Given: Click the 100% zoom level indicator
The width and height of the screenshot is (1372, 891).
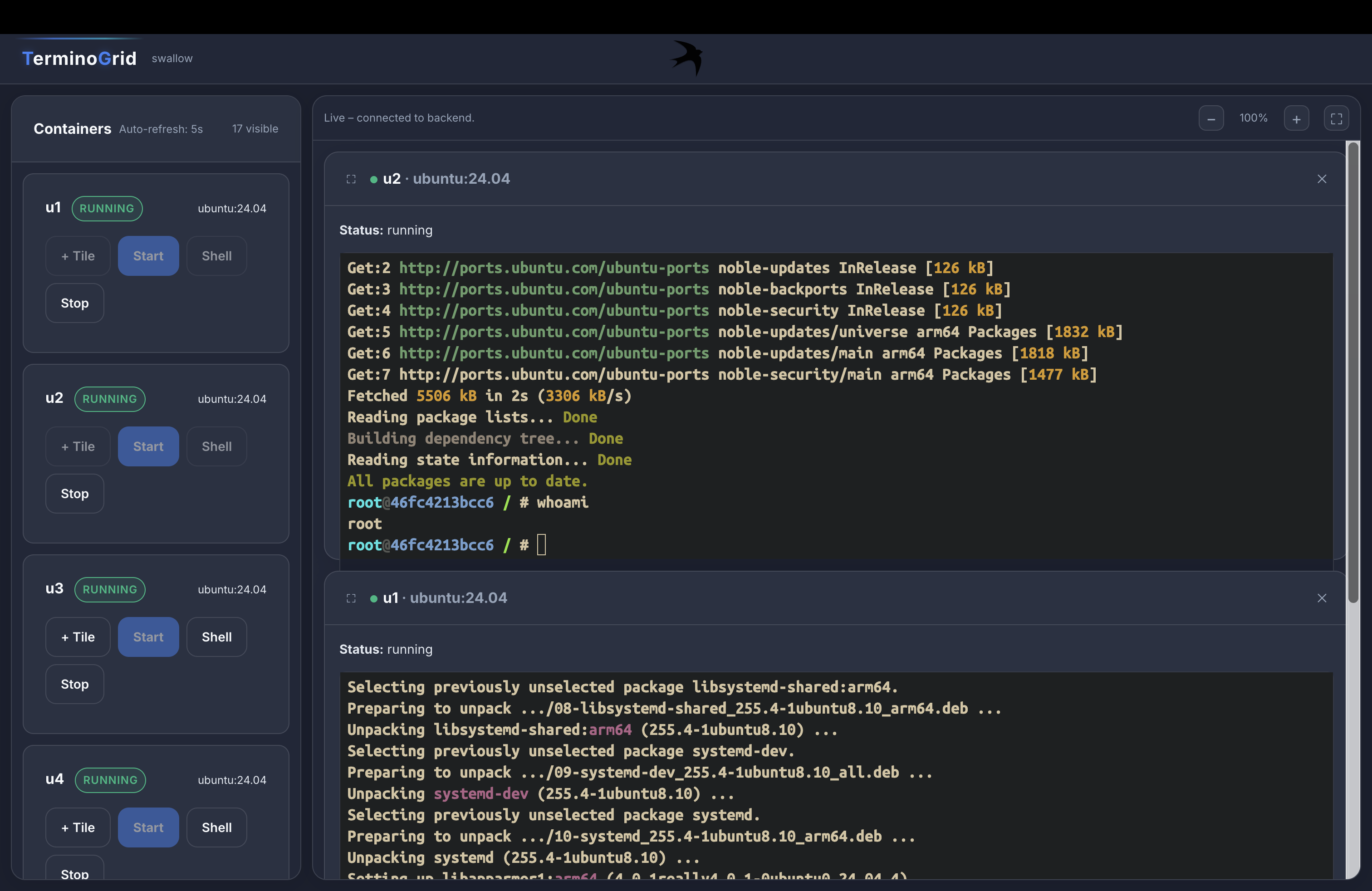Looking at the screenshot, I should 1253,118.
